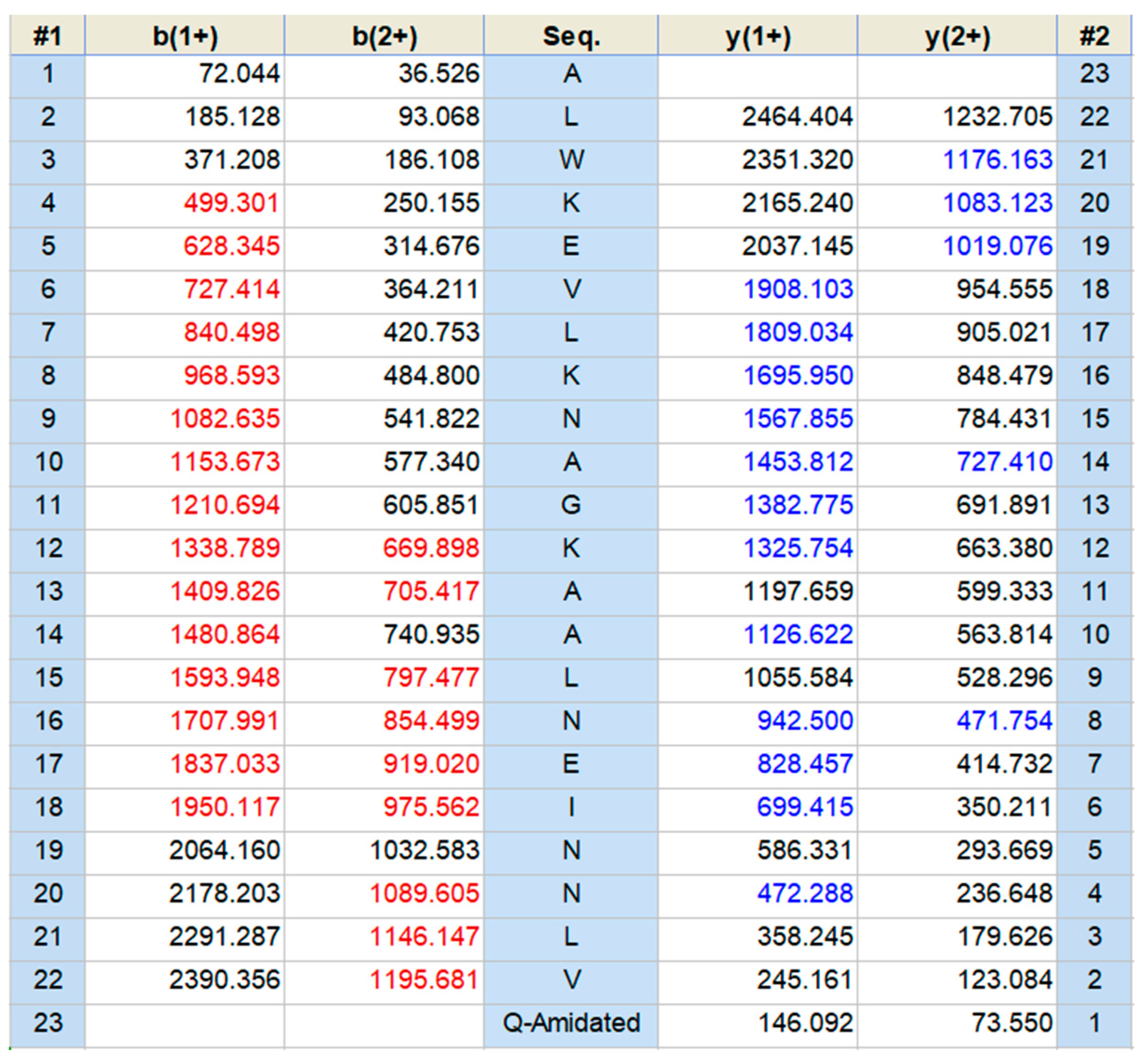Select the b(1+) value 2390.356

point(225,980)
